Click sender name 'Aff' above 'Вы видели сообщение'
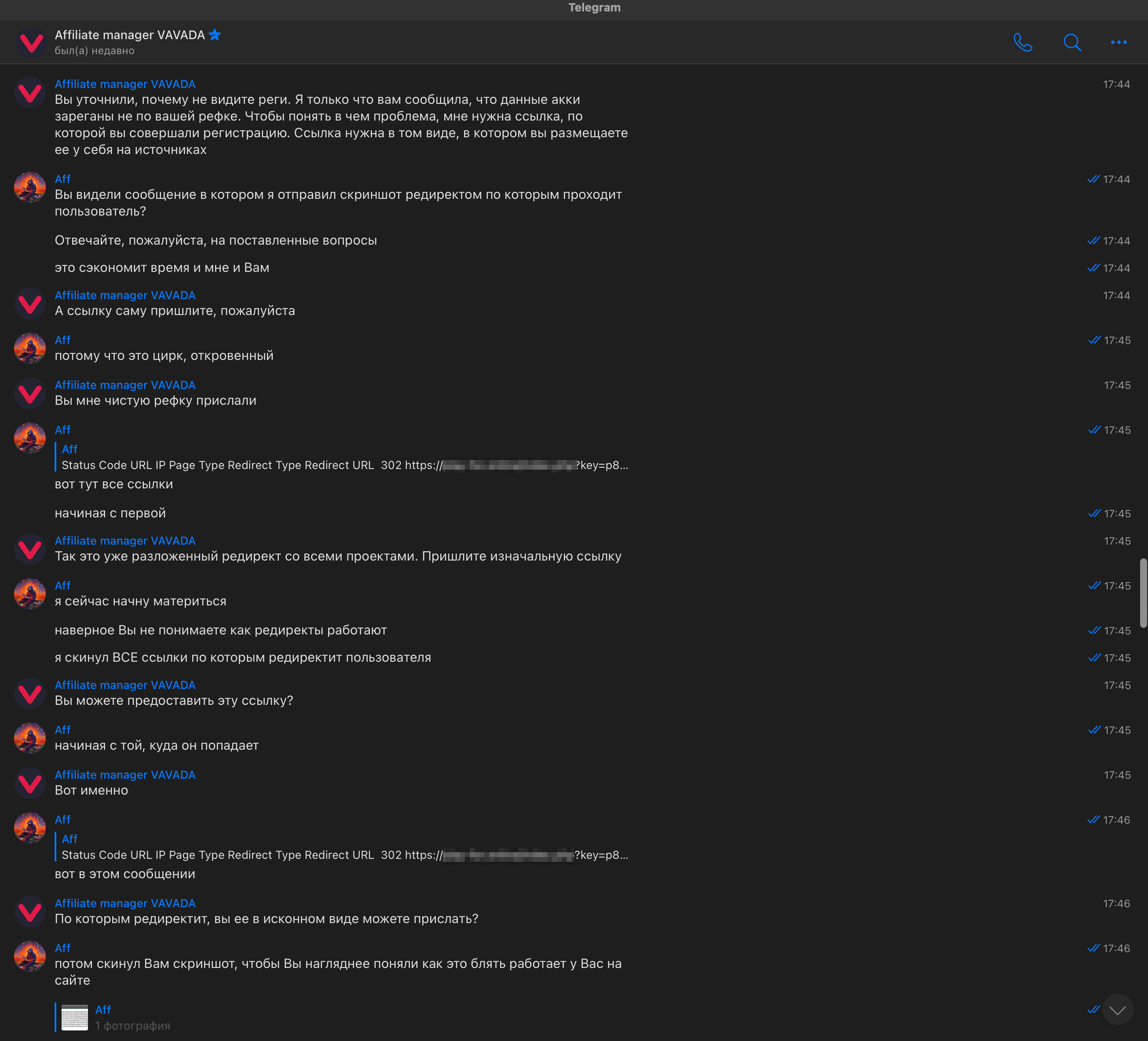Image resolution: width=1148 pixels, height=1041 pixels. (62, 180)
